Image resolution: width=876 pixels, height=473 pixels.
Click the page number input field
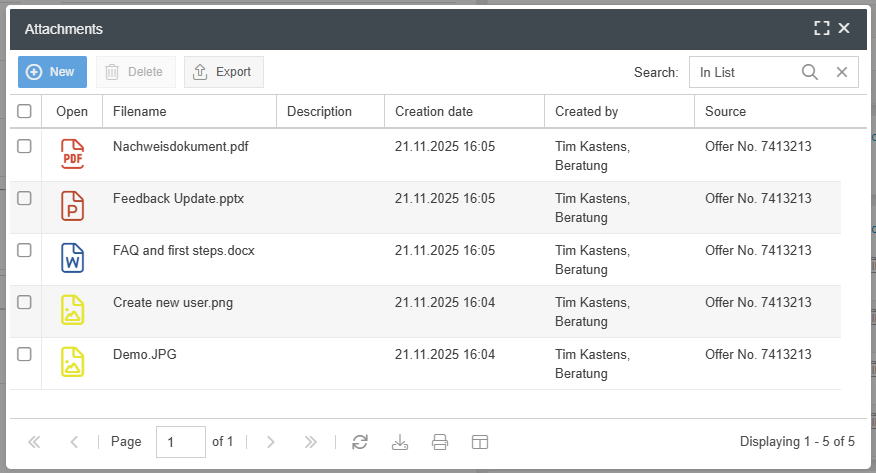180,441
